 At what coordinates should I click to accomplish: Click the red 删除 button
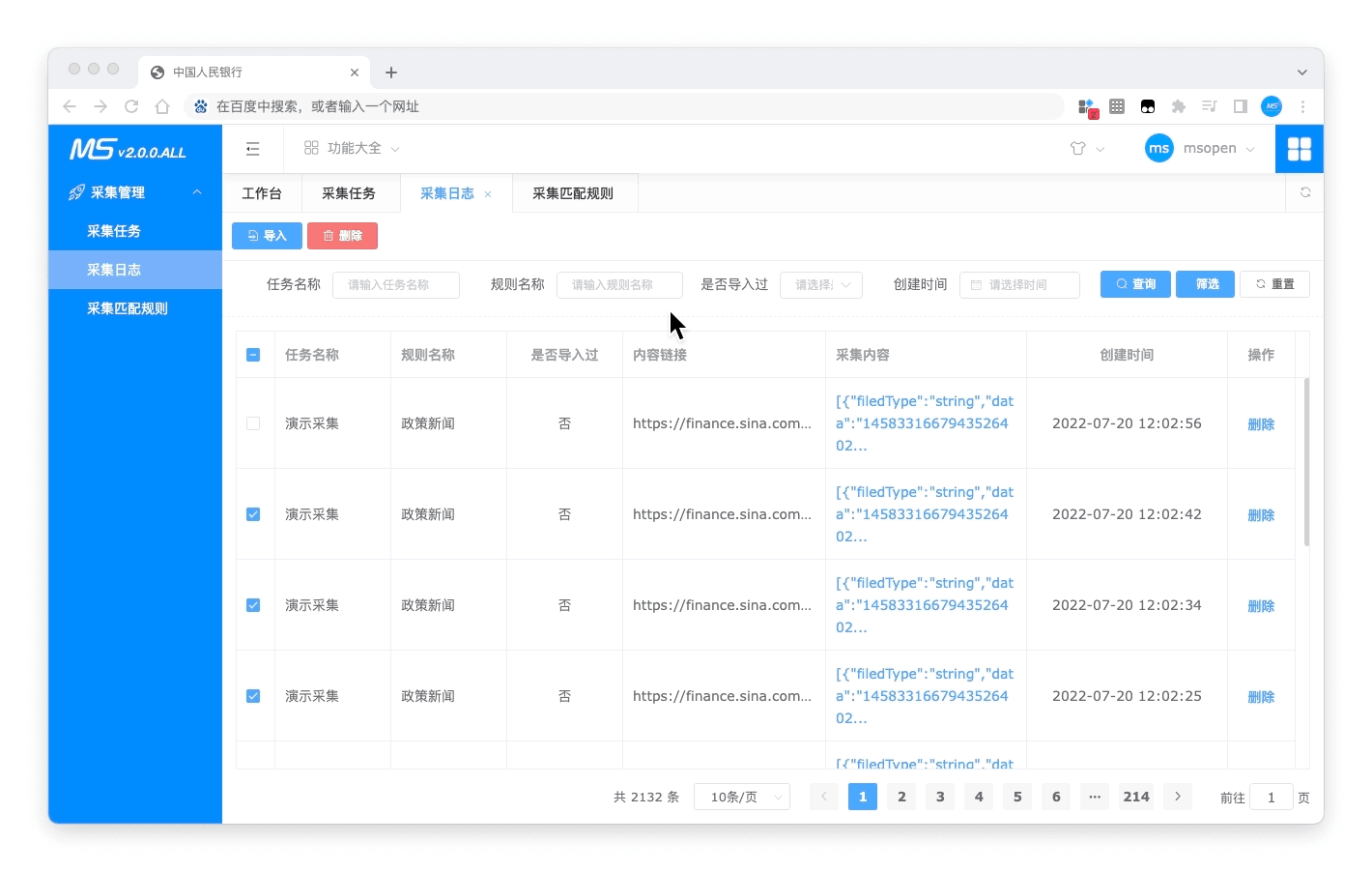click(342, 236)
